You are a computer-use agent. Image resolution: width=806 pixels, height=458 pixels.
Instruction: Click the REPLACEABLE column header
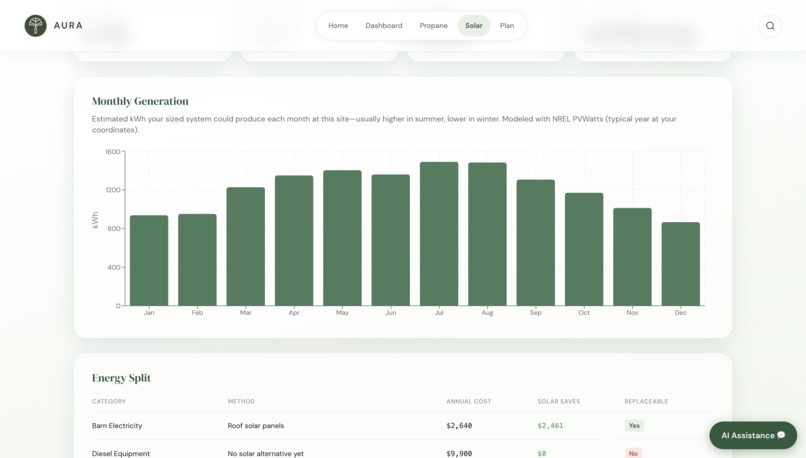646,401
